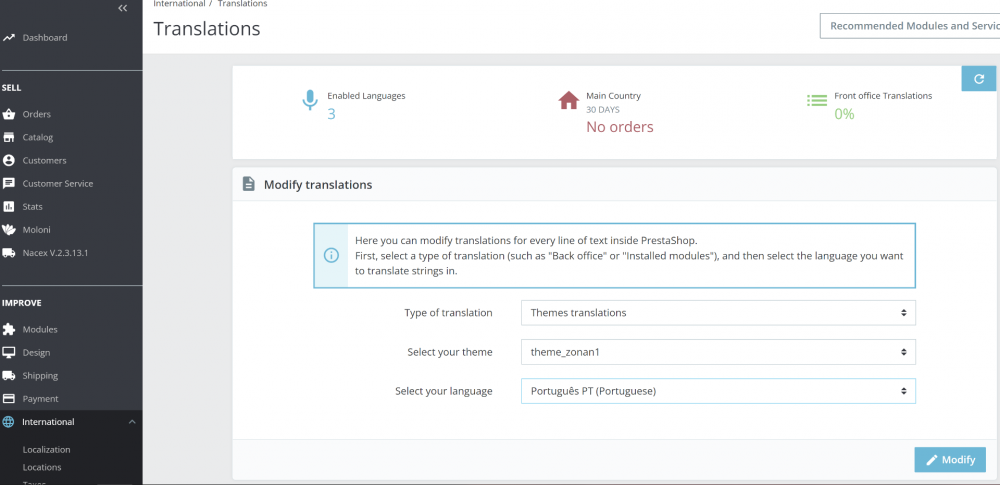Click the Design monitor icon
Image resolution: width=1000 pixels, height=485 pixels.
pos(8,352)
